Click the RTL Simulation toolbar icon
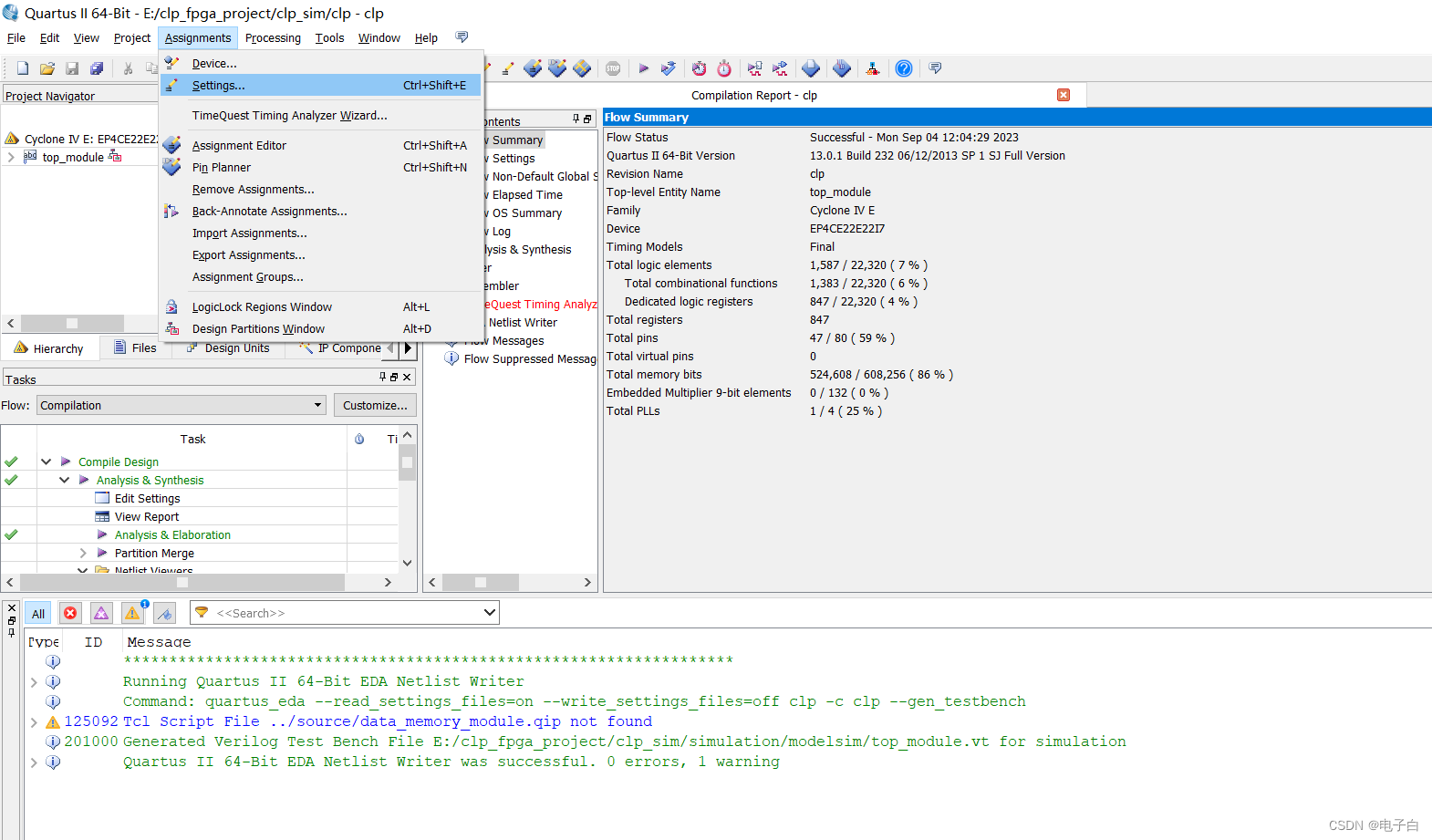Image resolution: width=1432 pixels, height=840 pixels. coord(754,68)
